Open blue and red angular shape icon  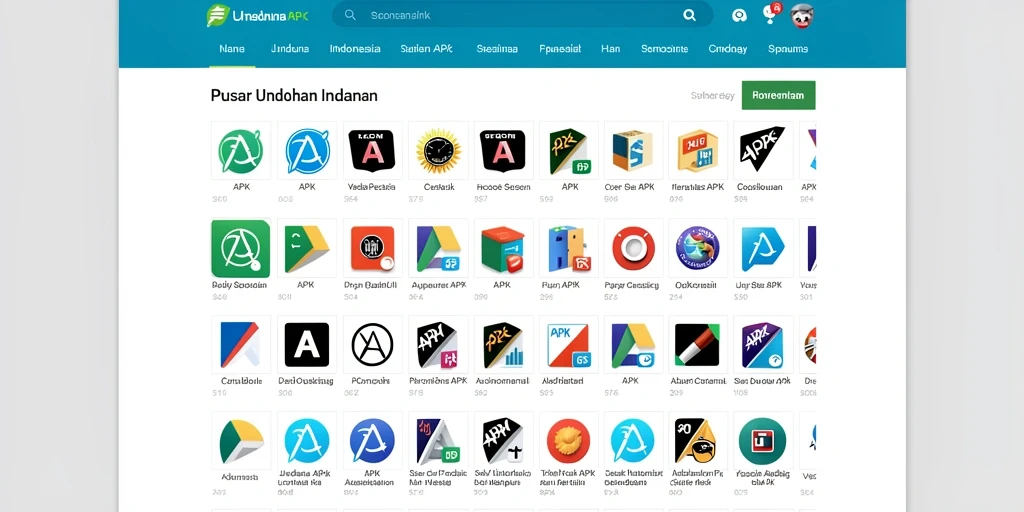tap(241, 345)
